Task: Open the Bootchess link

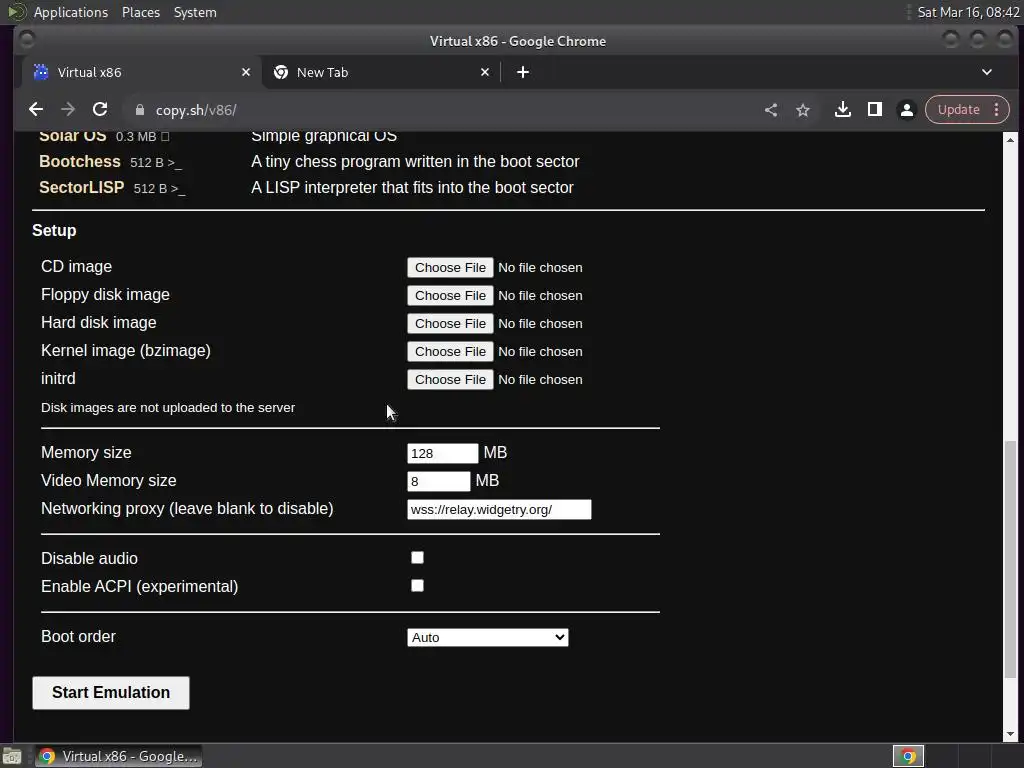Action: [80, 161]
